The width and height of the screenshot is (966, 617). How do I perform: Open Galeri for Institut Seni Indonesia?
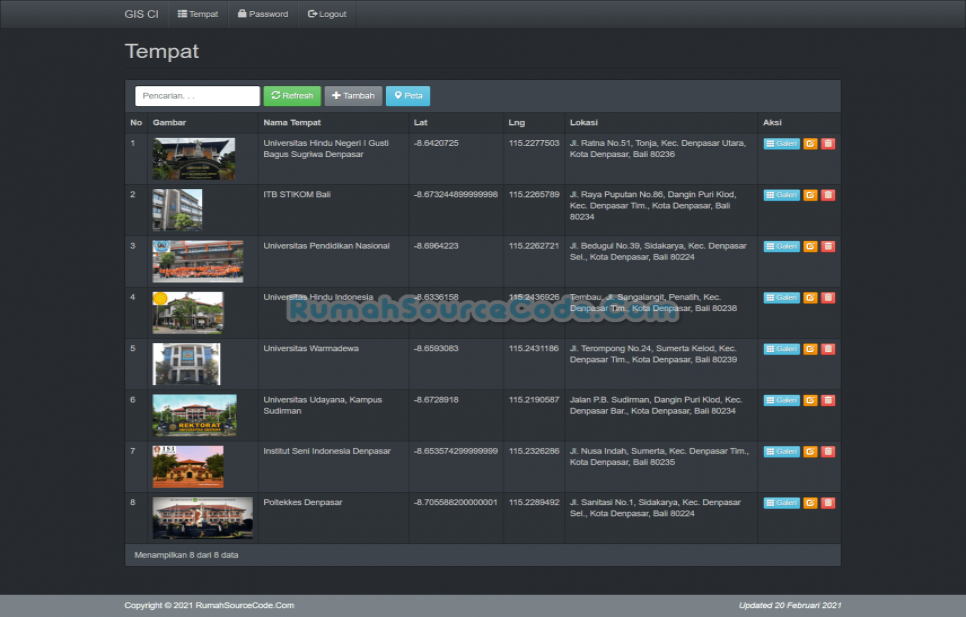(782, 451)
